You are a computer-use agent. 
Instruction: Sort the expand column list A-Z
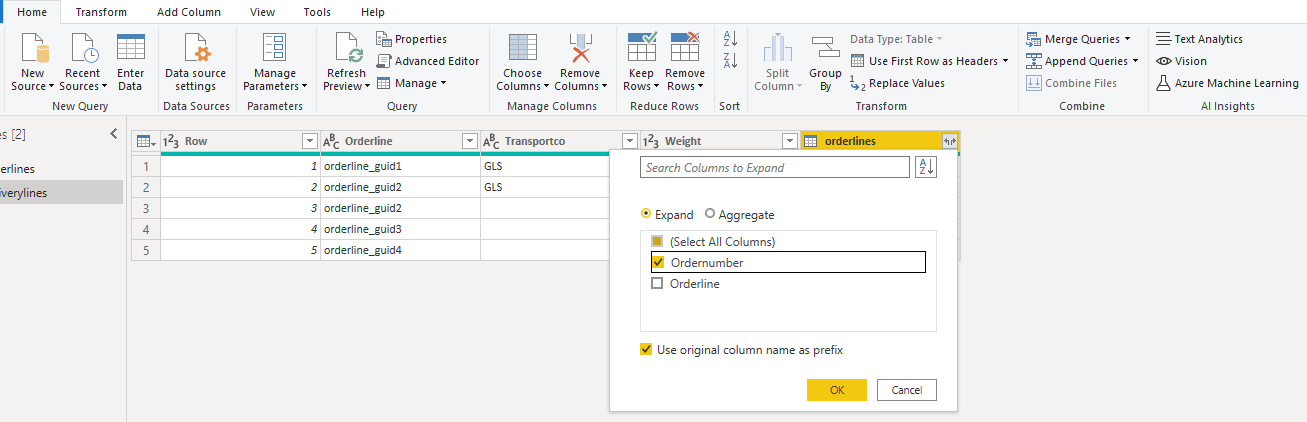click(x=925, y=168)
